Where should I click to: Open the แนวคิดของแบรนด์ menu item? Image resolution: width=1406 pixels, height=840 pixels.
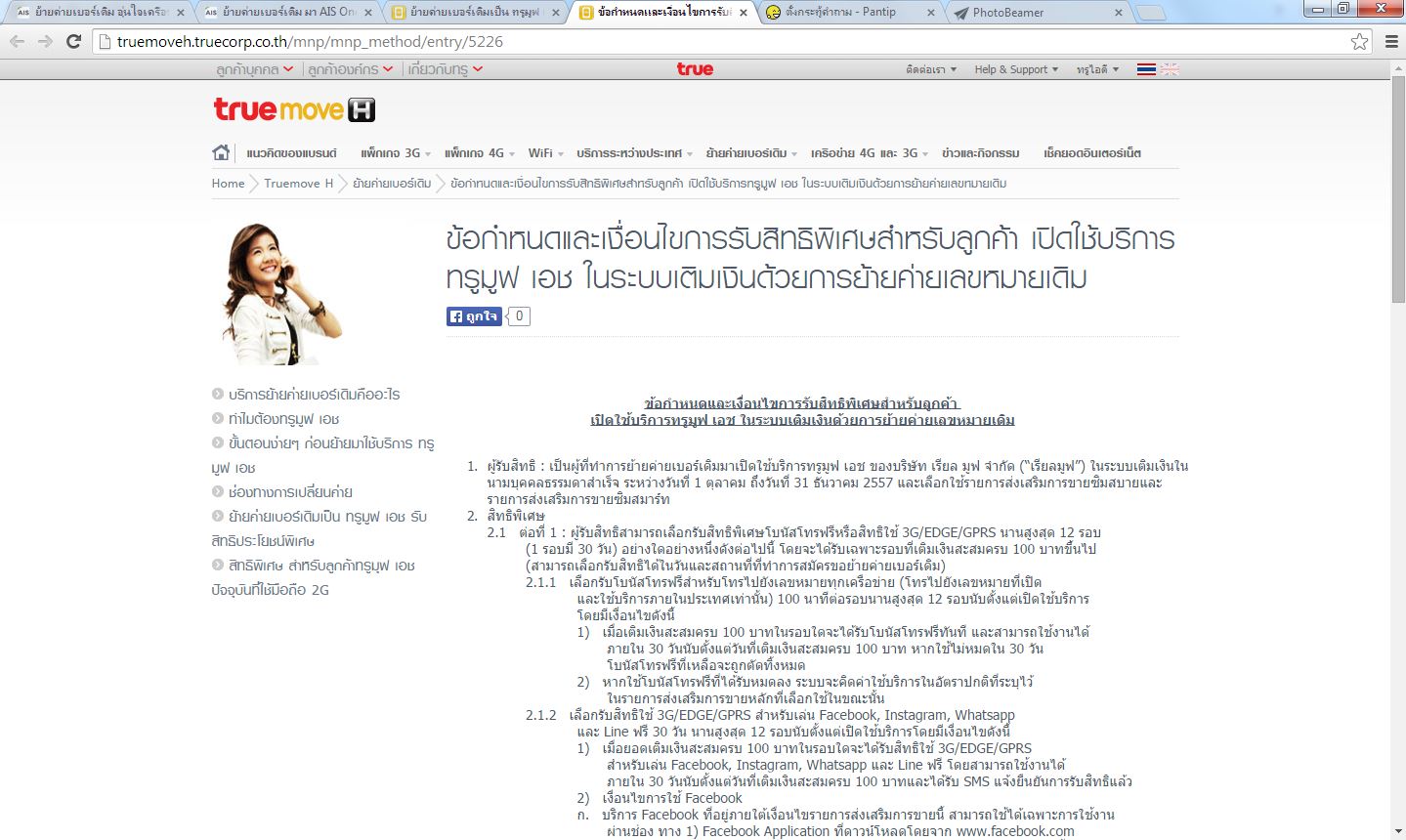[291, 153]
